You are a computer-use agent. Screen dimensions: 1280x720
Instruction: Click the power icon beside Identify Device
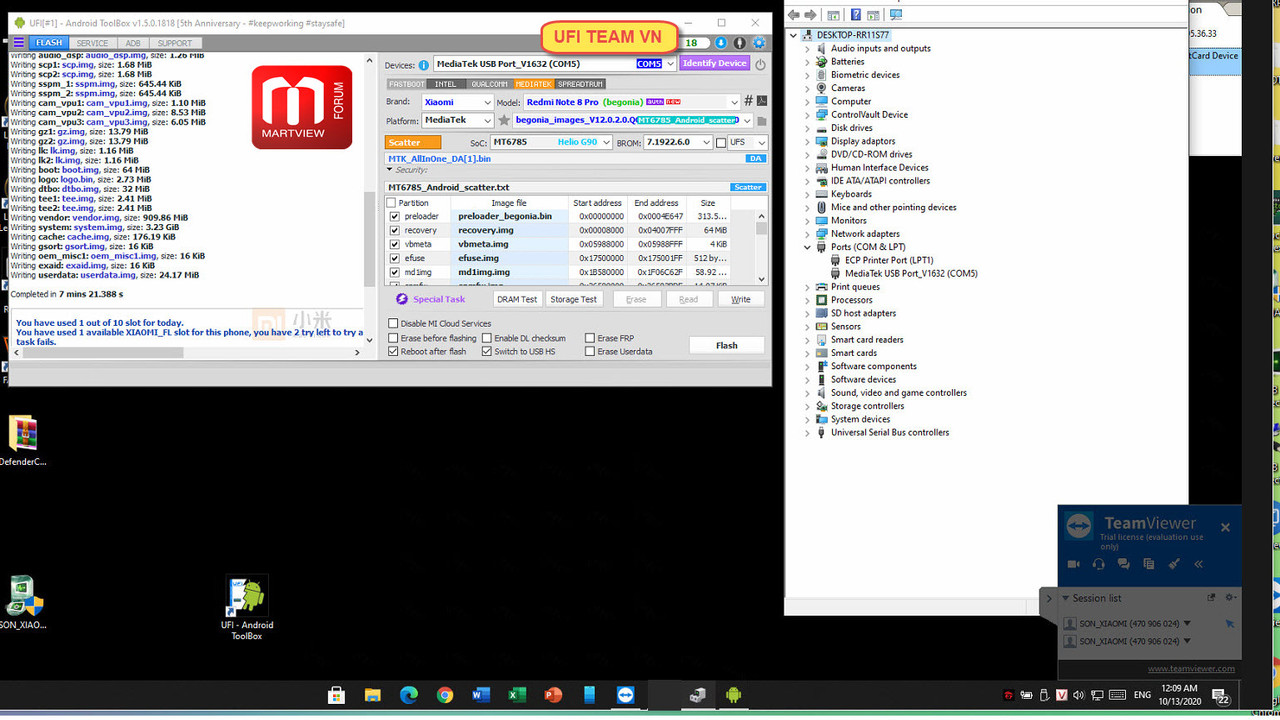pos(760,64)
